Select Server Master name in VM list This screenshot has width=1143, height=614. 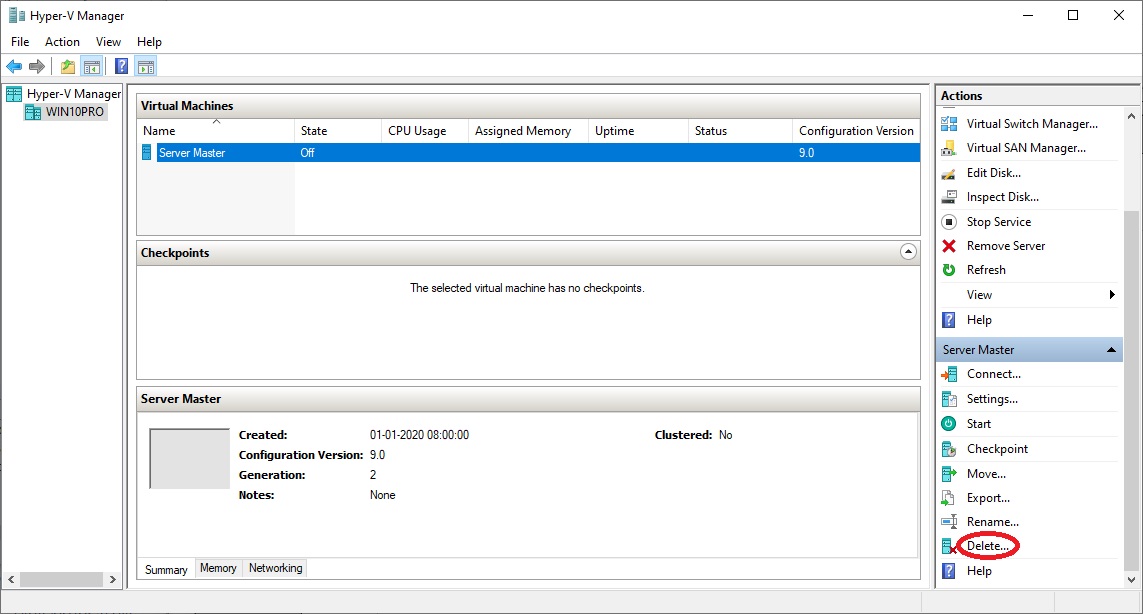(192, 152)
